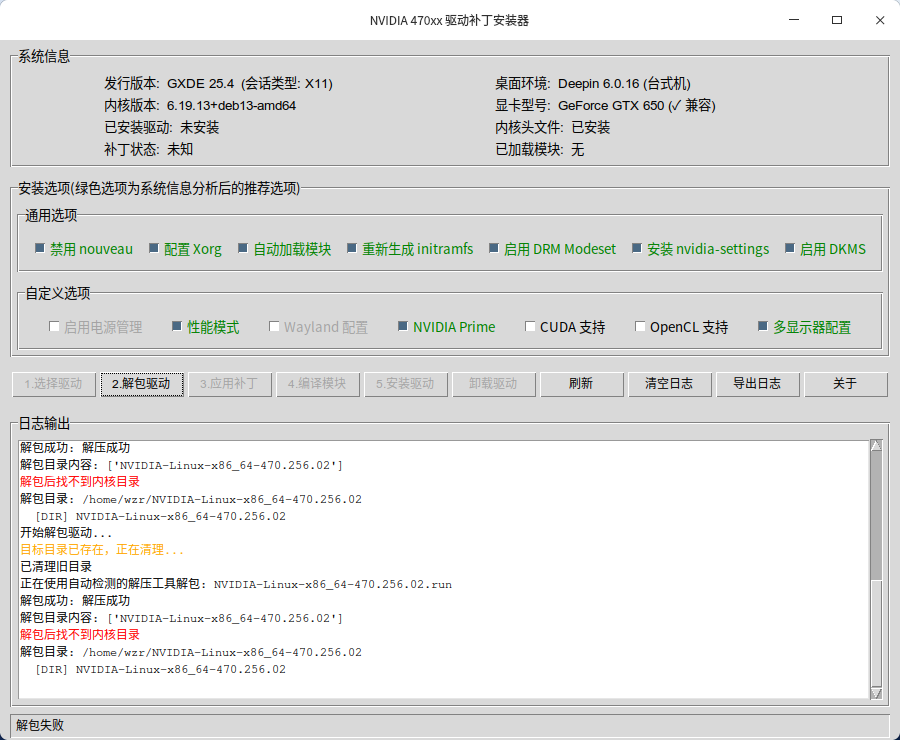
Task: Click the log scrollbar up arrow
Action: click(x=876, y=445)
